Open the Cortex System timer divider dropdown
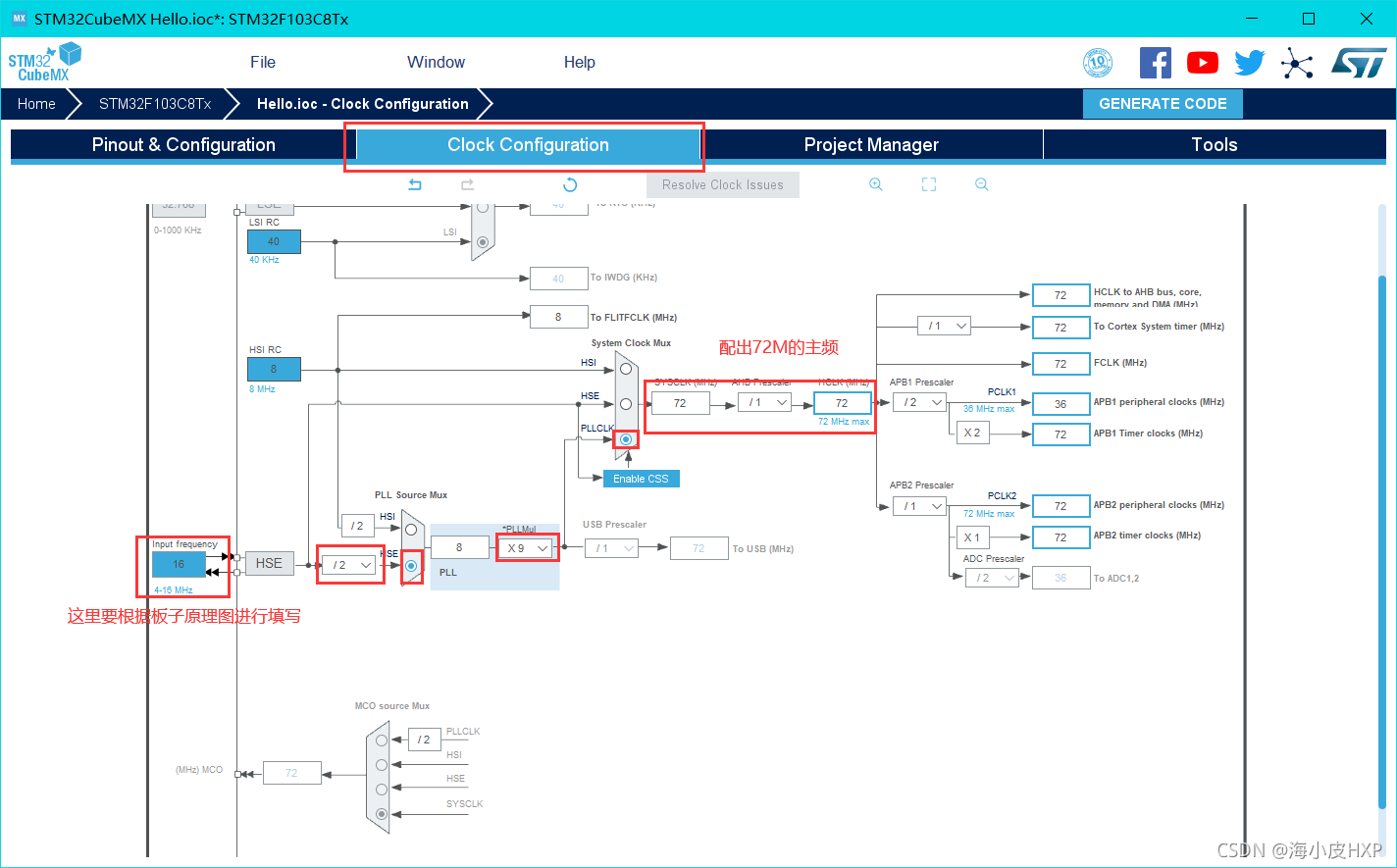 click(x=945, y=326)
